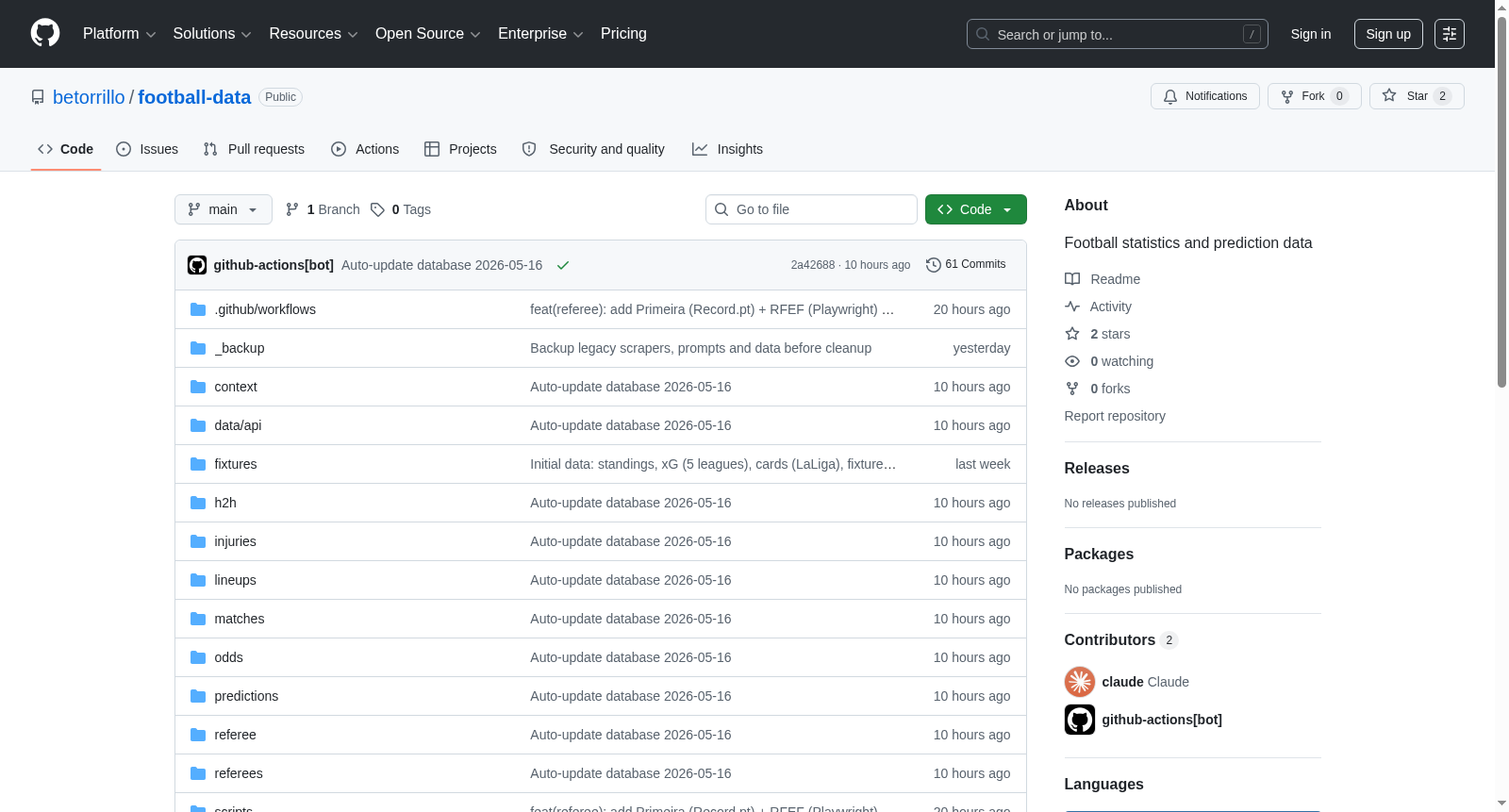Click the stars icon in About section
This screenshot has width=1509, height=812.
click(1072, 334)
